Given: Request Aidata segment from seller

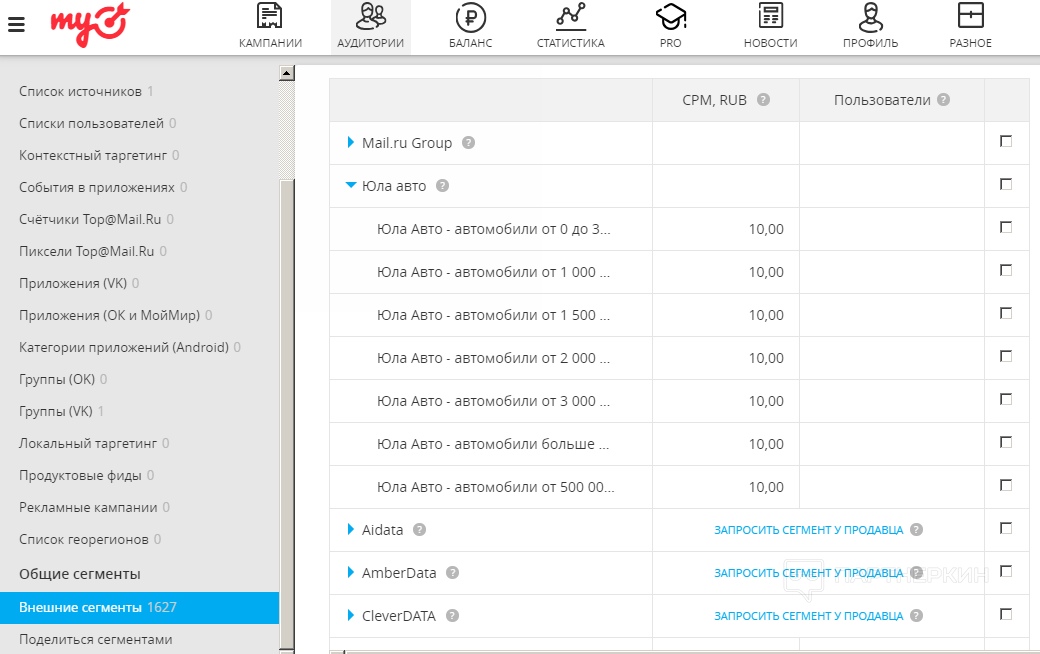Looking at the screenshot, I should [x=809, y=530].
